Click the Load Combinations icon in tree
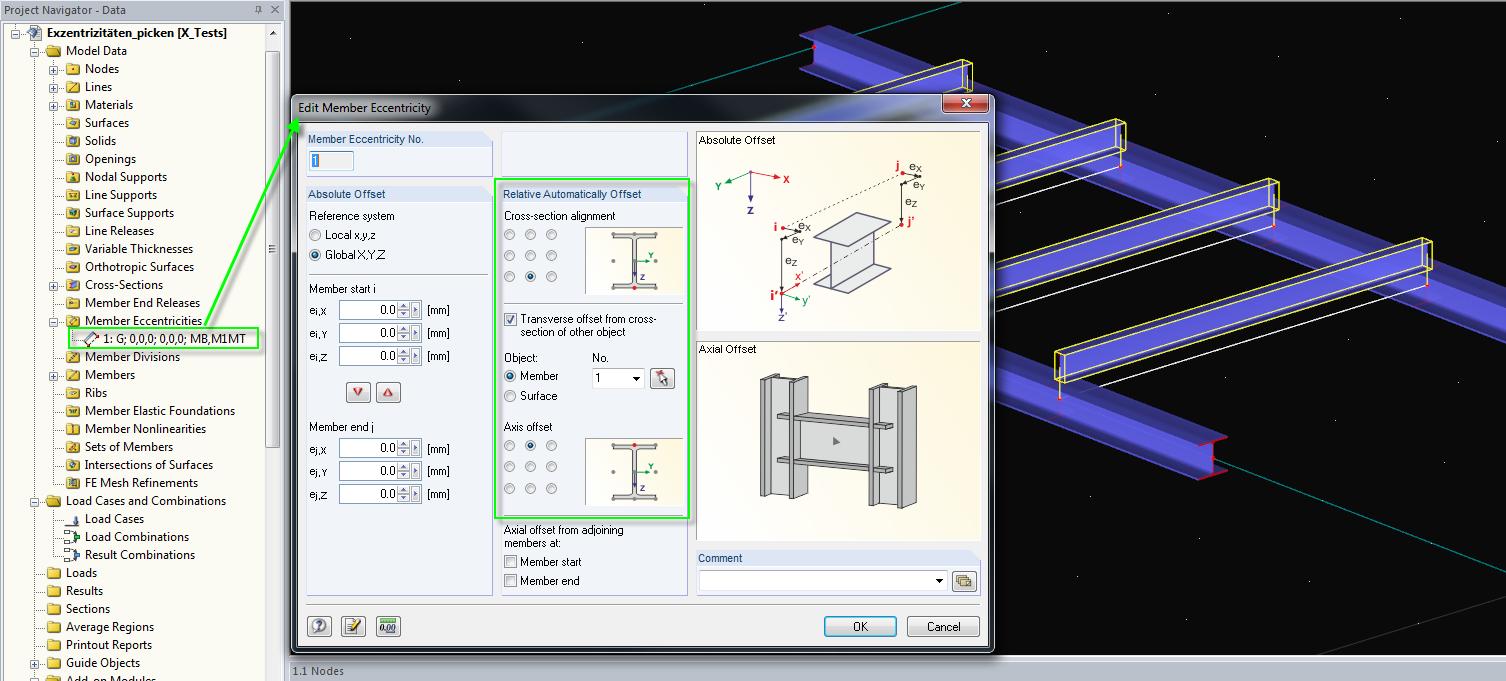The height and width of the screenshot is (681, 1506). [x=72, y=537]
